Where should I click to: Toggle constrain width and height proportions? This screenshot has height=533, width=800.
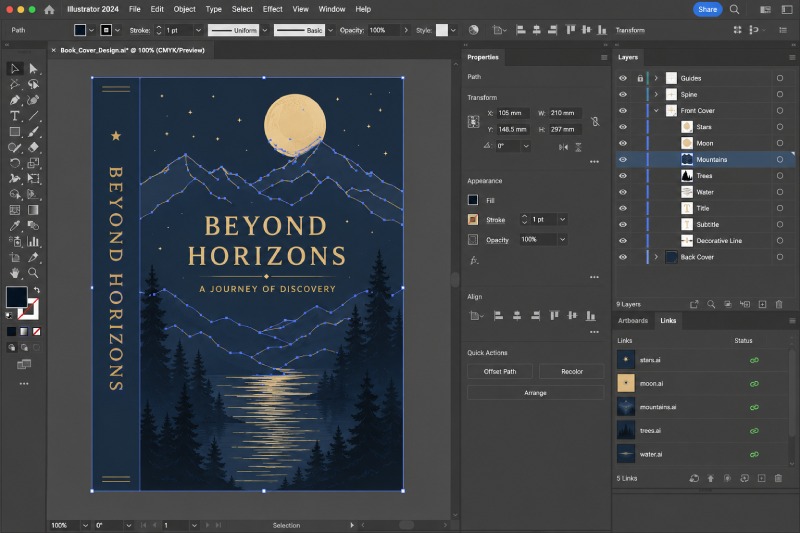click(595, 121)
